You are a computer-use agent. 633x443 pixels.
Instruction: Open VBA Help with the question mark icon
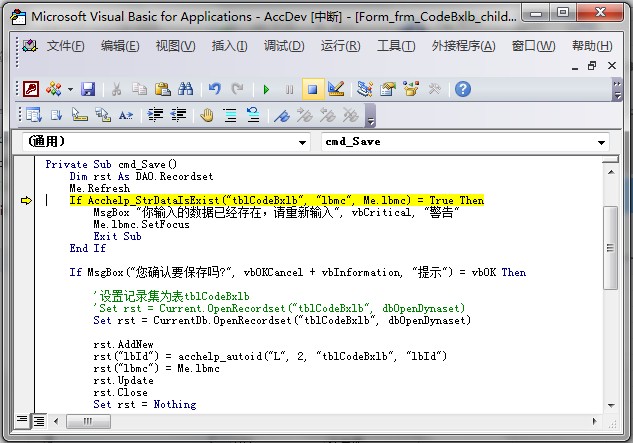[x=463, y=89]
